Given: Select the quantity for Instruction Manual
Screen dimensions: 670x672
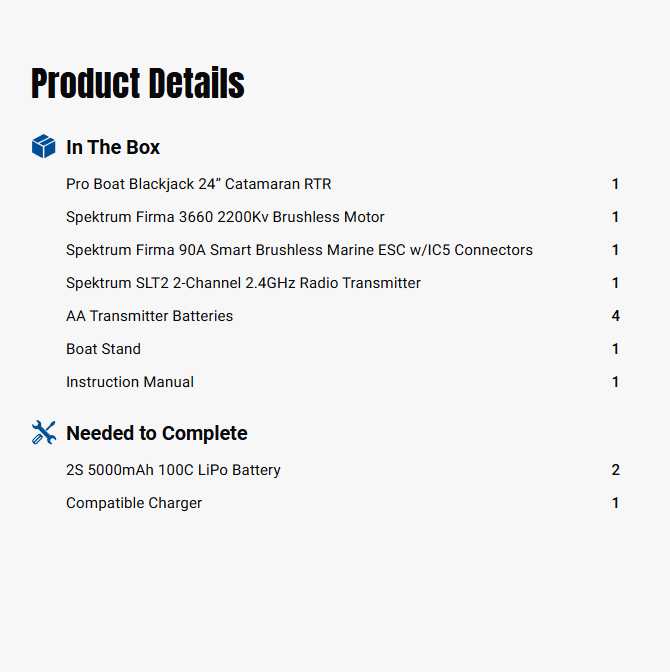Looking at the screenshot, I should click(616, 382).
